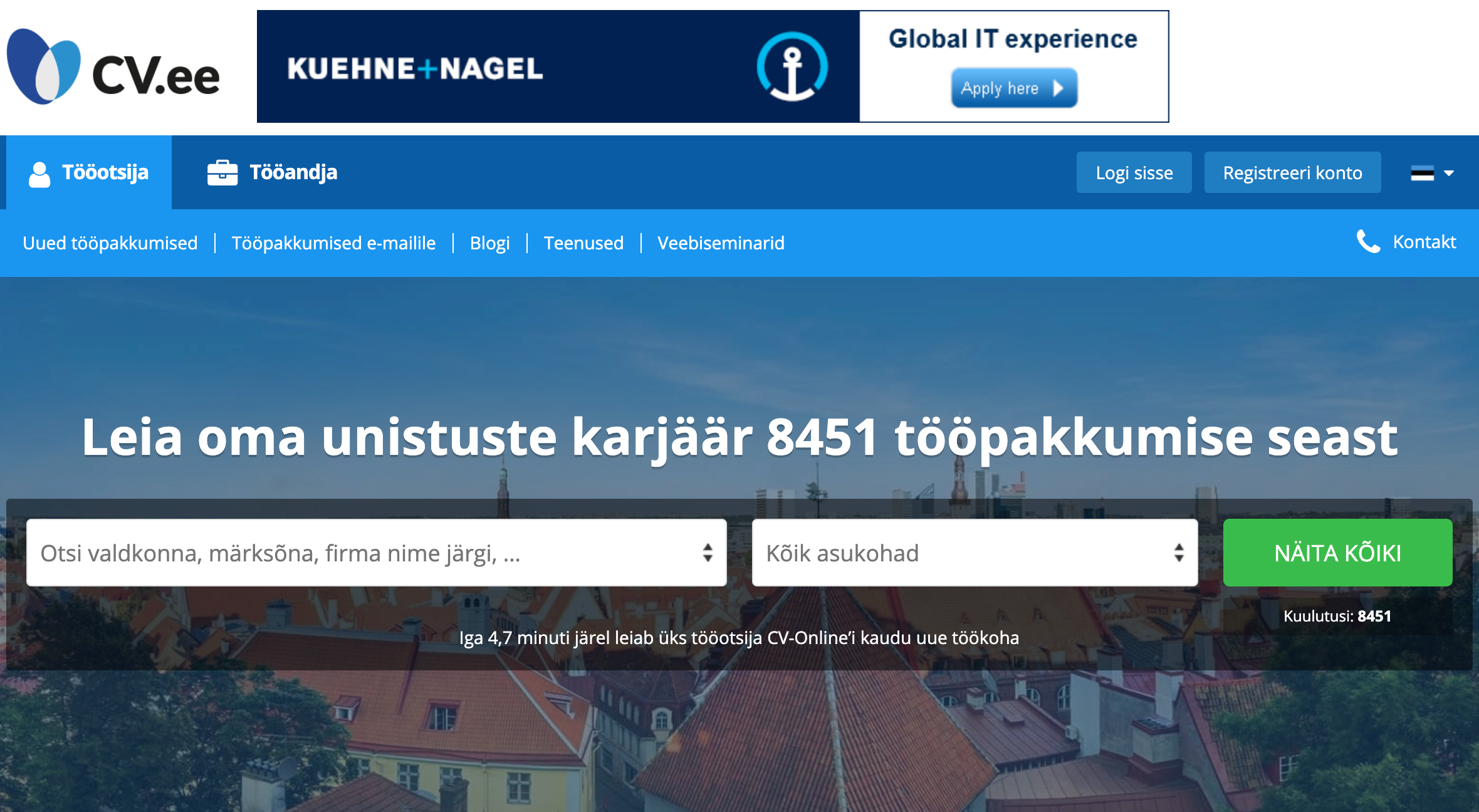Open Uued tööpakkumised menu item
Screen dimensions: 1479x812
pyautogui.click(x=110, y=243)
